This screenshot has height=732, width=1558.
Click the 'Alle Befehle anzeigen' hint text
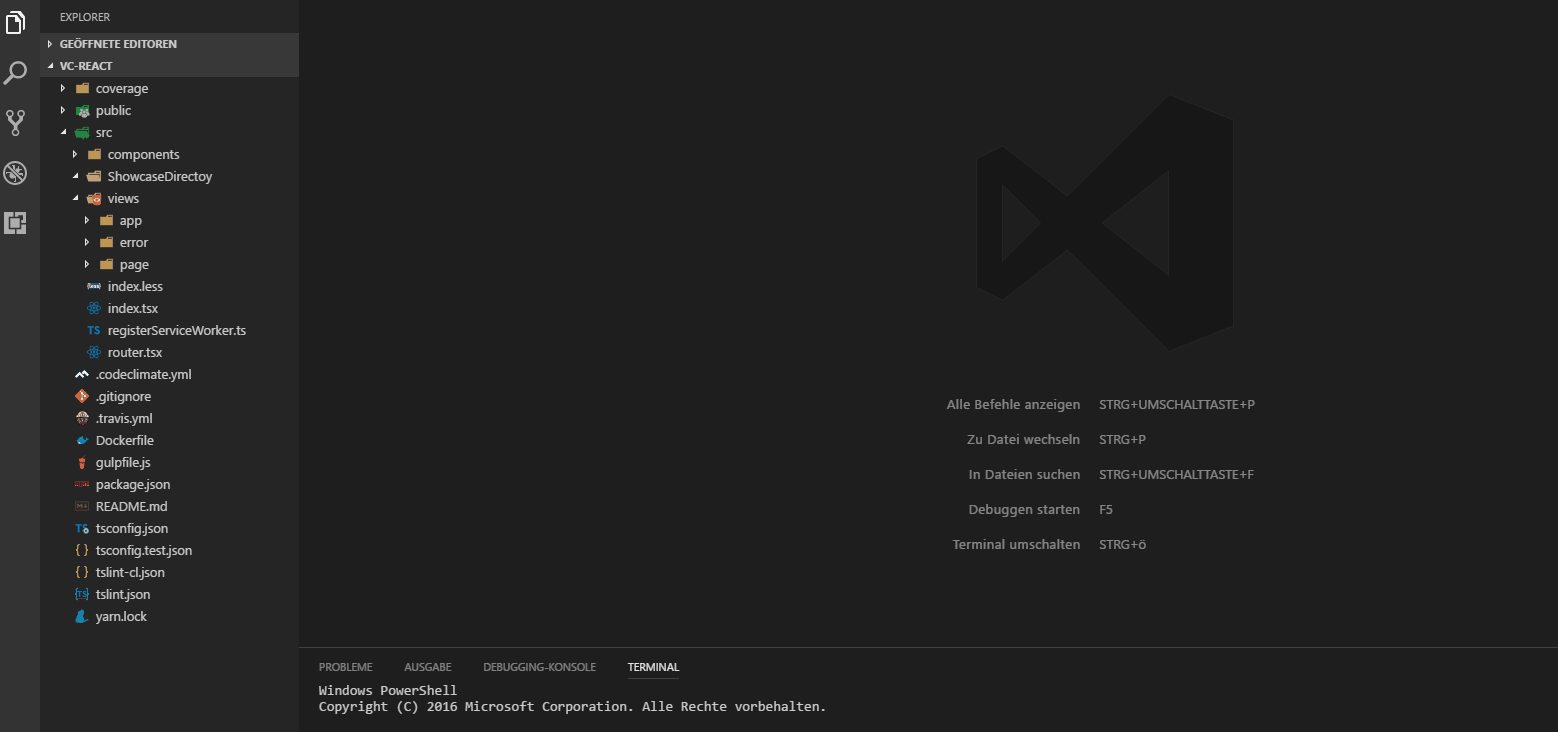tap(1013, 405)
